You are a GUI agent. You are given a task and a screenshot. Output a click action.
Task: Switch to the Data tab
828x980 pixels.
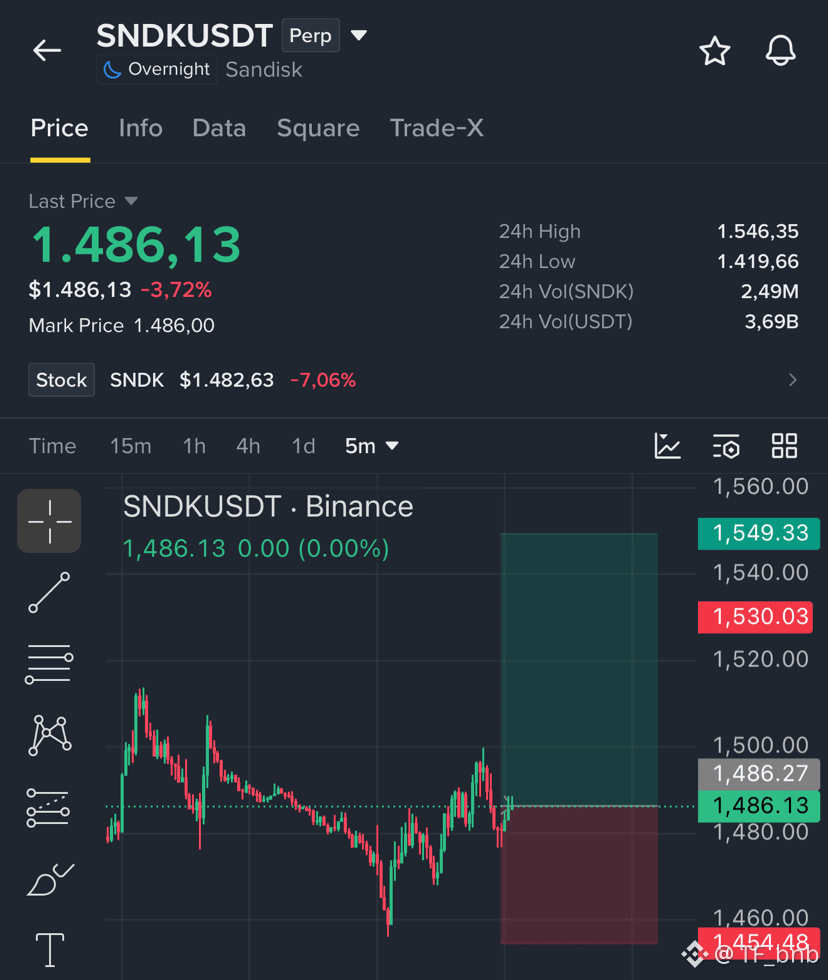pos(219,128)
